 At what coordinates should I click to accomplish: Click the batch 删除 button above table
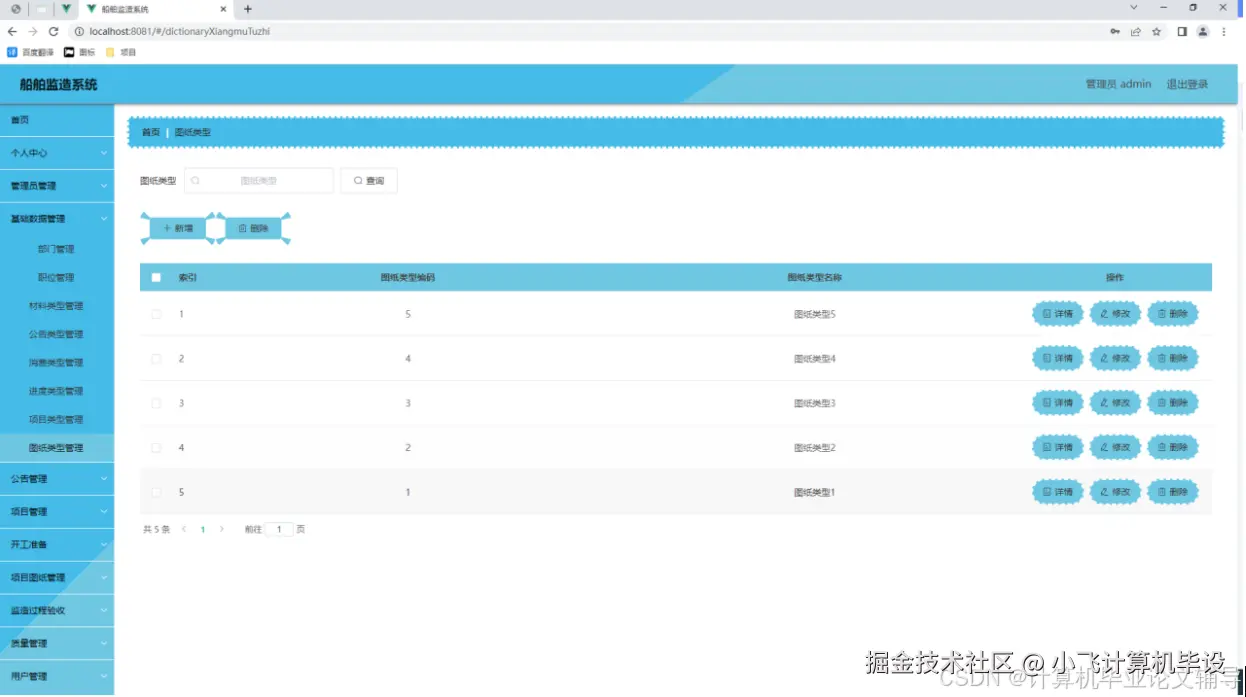coord(253,229)
